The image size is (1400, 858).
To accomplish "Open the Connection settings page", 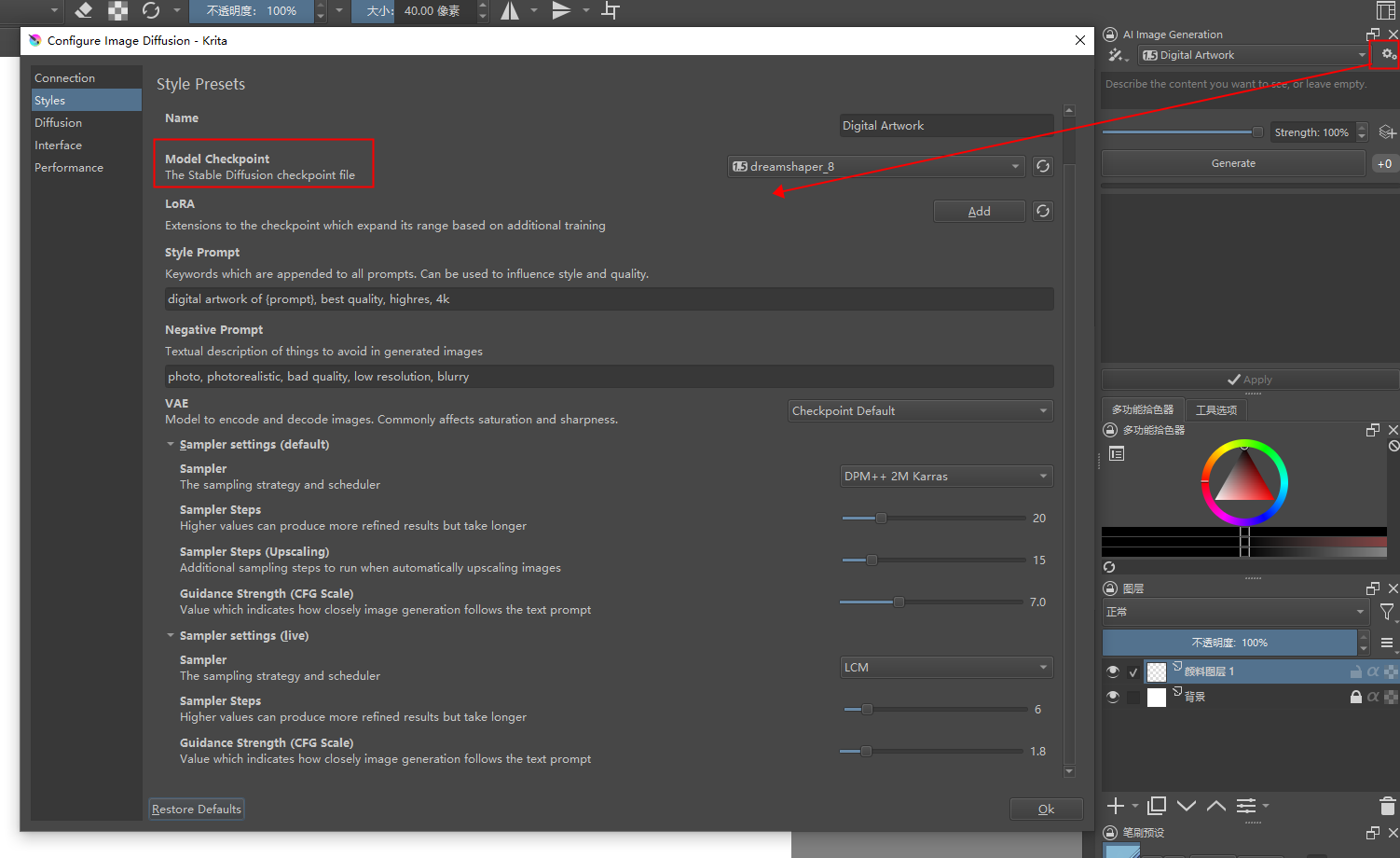I will (86, 77).
